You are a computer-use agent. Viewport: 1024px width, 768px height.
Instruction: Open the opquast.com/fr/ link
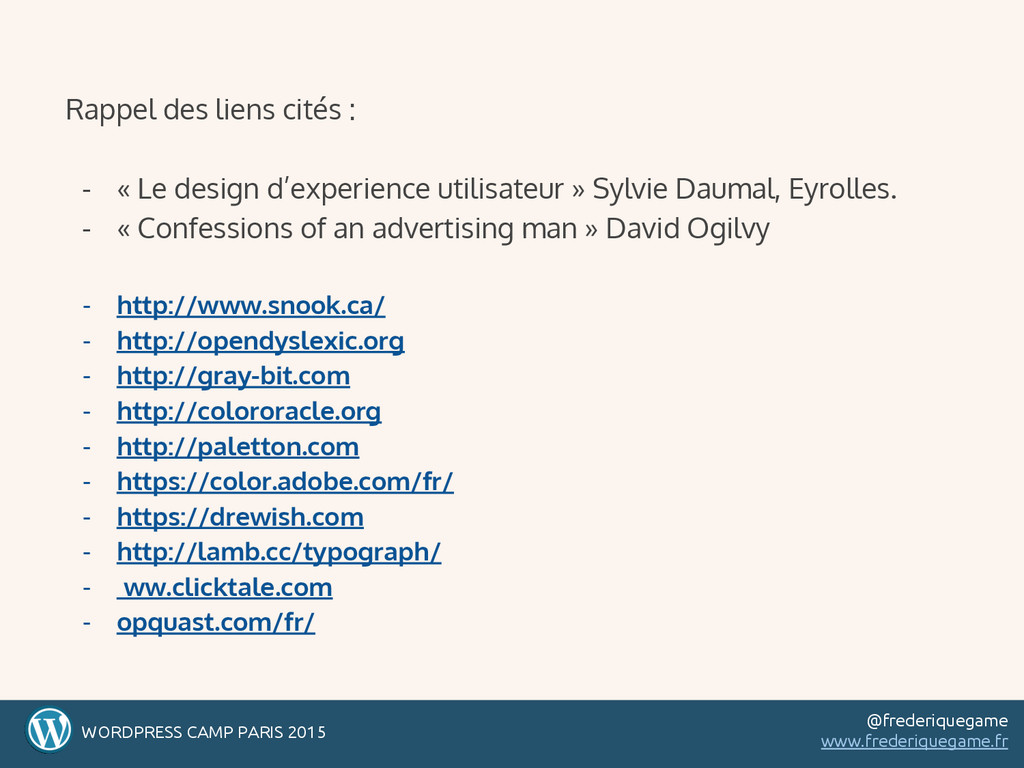[216, 622]
